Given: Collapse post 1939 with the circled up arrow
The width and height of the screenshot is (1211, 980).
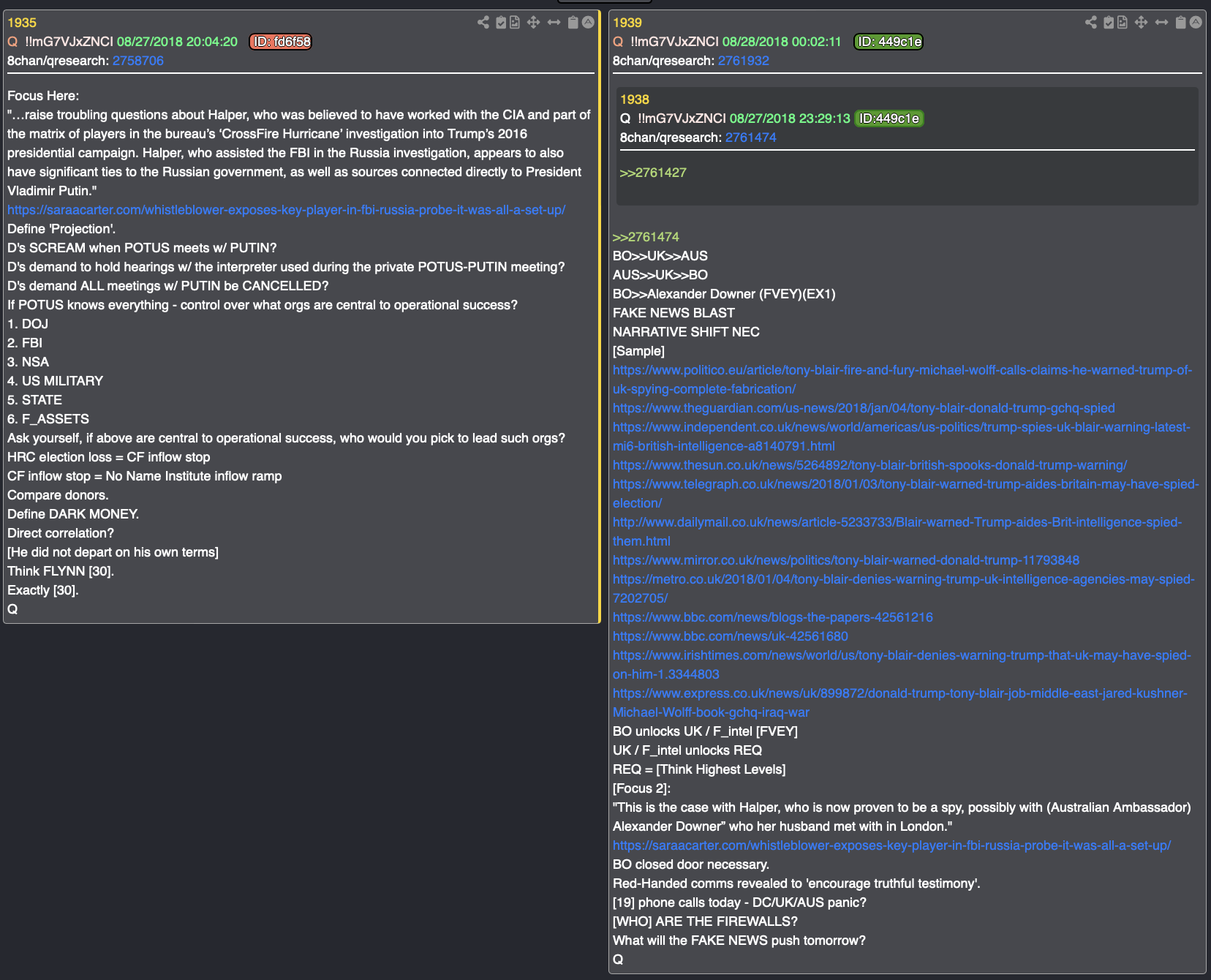Looking at the screenshot, I should (x=1196, y=23).
